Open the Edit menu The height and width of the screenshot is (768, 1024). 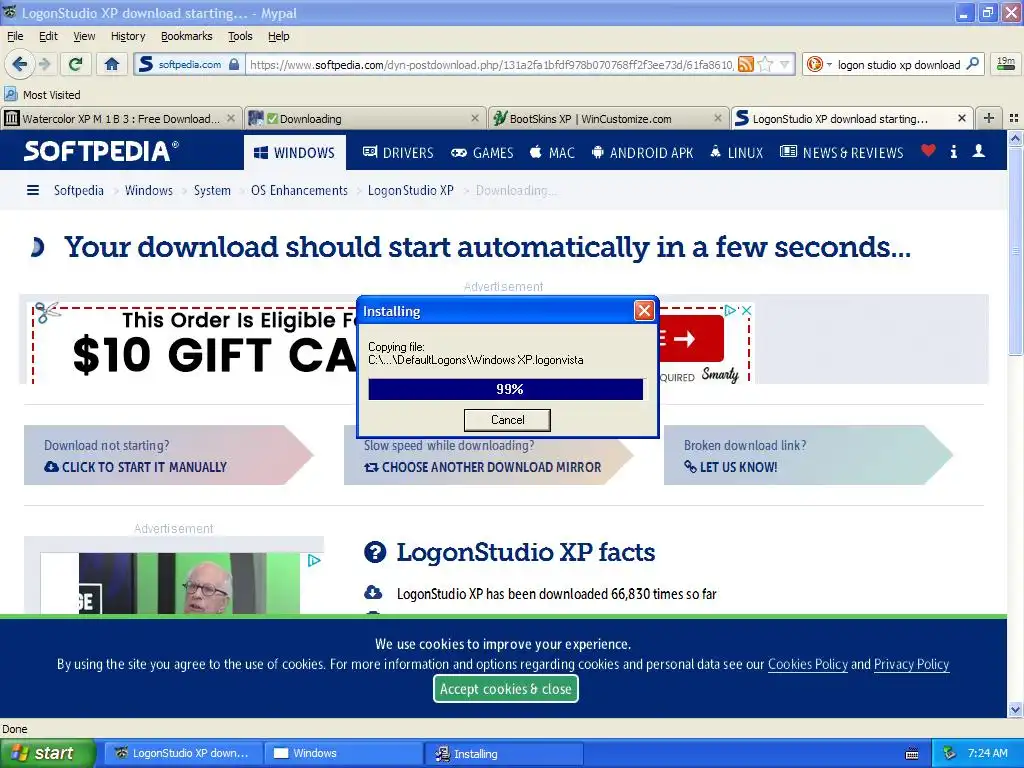pos(48,36)
